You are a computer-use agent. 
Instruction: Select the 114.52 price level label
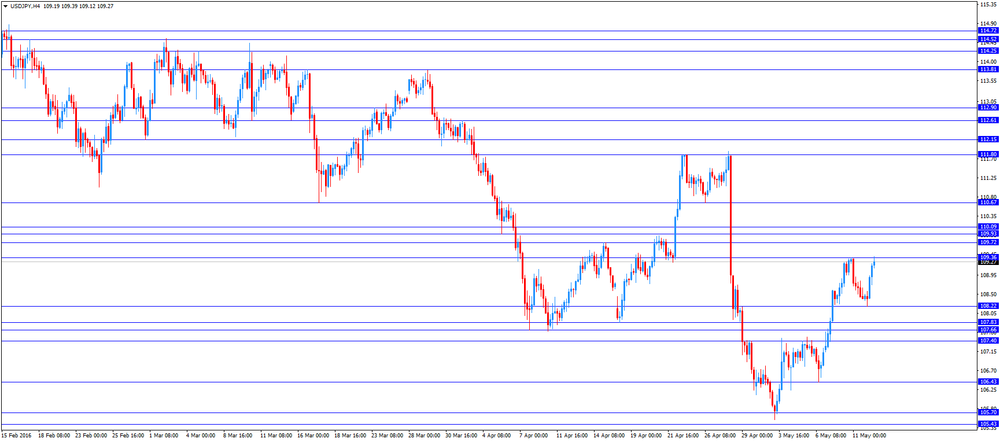click(x=987, y=39)
